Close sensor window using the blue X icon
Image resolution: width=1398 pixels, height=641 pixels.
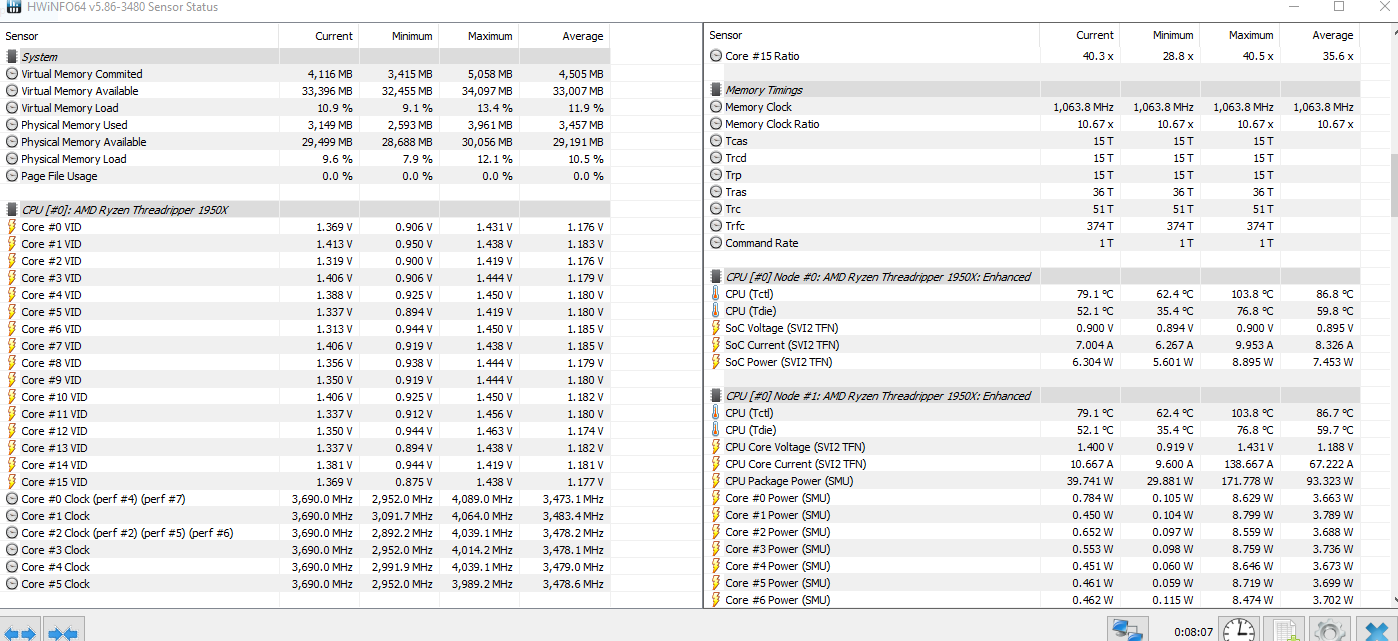pos(1377,631)
